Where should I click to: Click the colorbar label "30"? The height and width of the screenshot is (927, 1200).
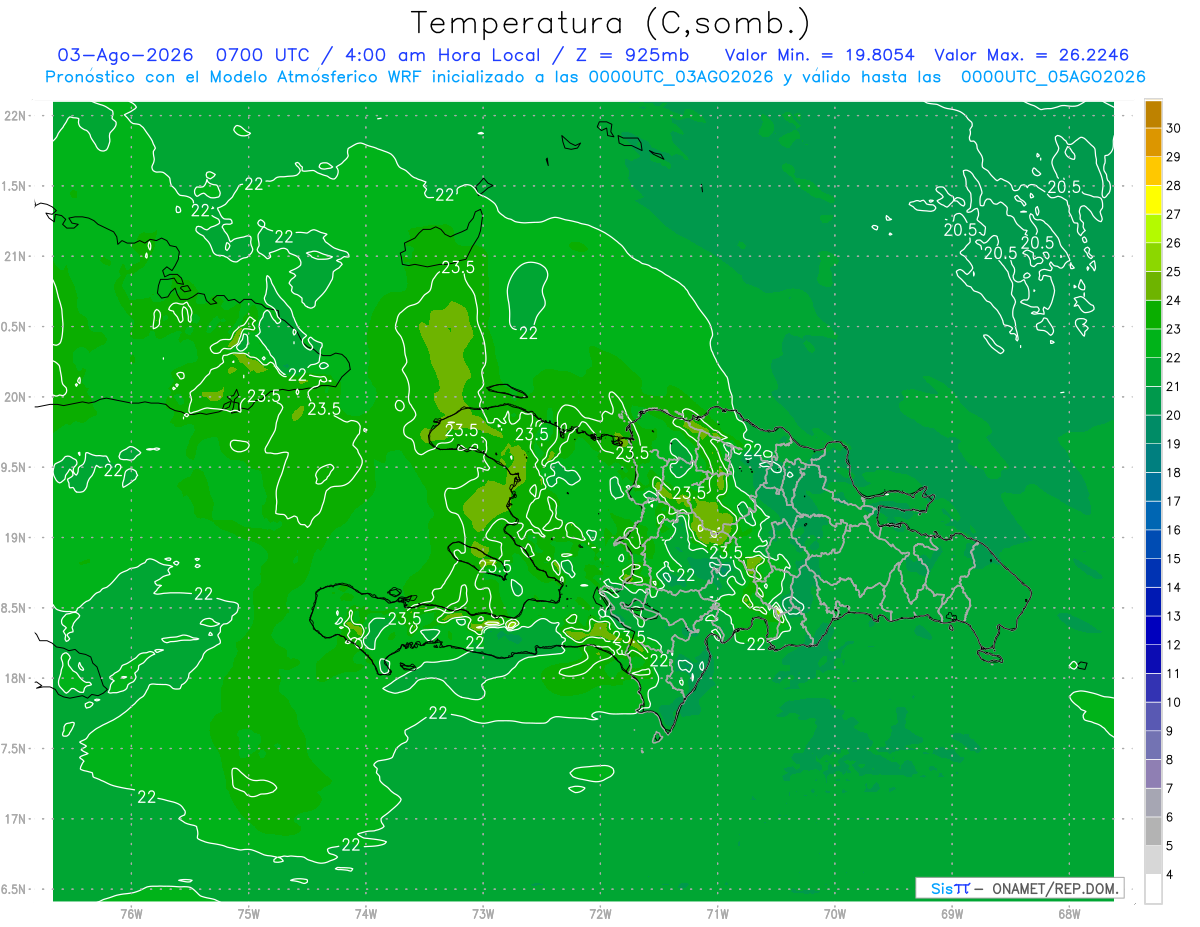1174,128
